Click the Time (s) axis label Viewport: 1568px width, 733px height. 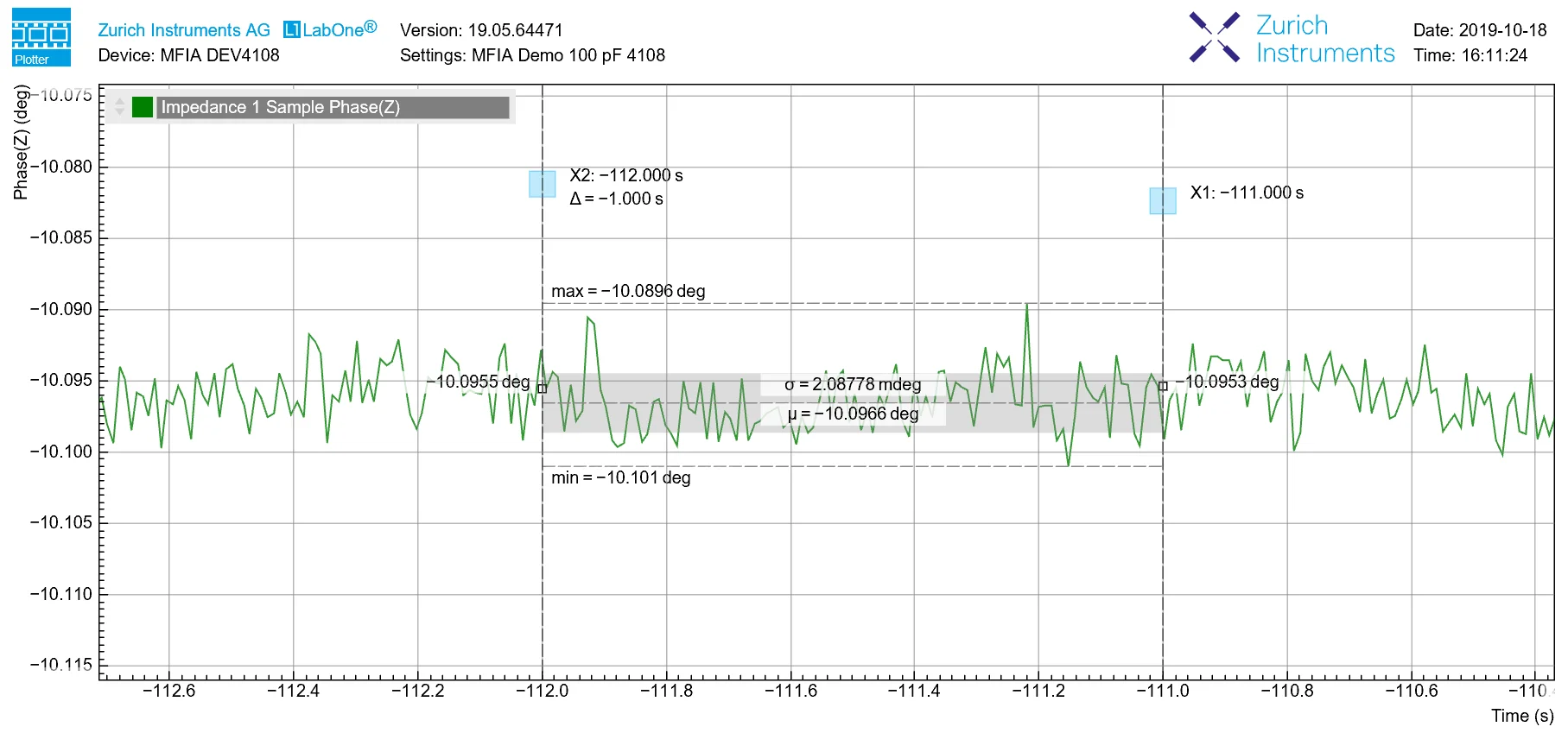[1522, 716]
